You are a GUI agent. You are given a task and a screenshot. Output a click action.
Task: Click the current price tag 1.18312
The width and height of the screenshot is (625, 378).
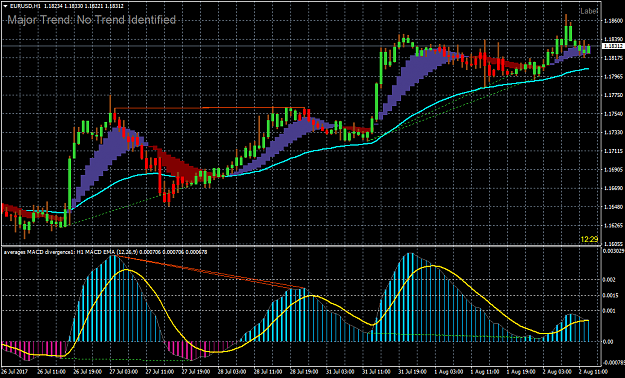coord(613,46)
